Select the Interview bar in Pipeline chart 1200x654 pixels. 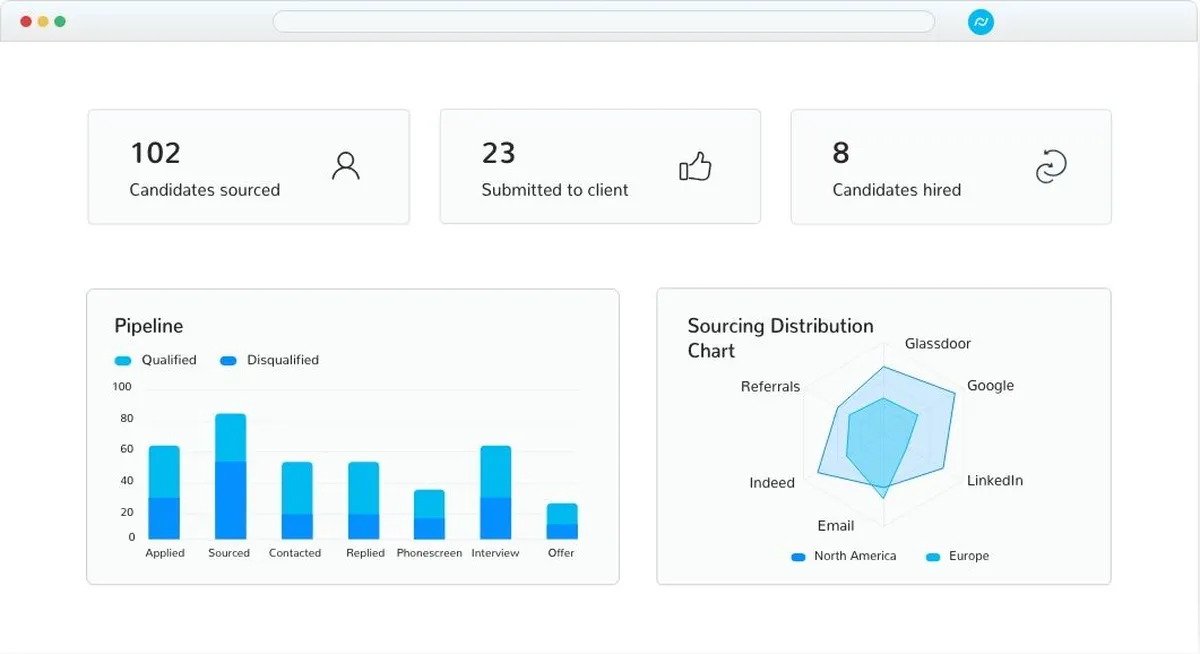coord(495,493)
